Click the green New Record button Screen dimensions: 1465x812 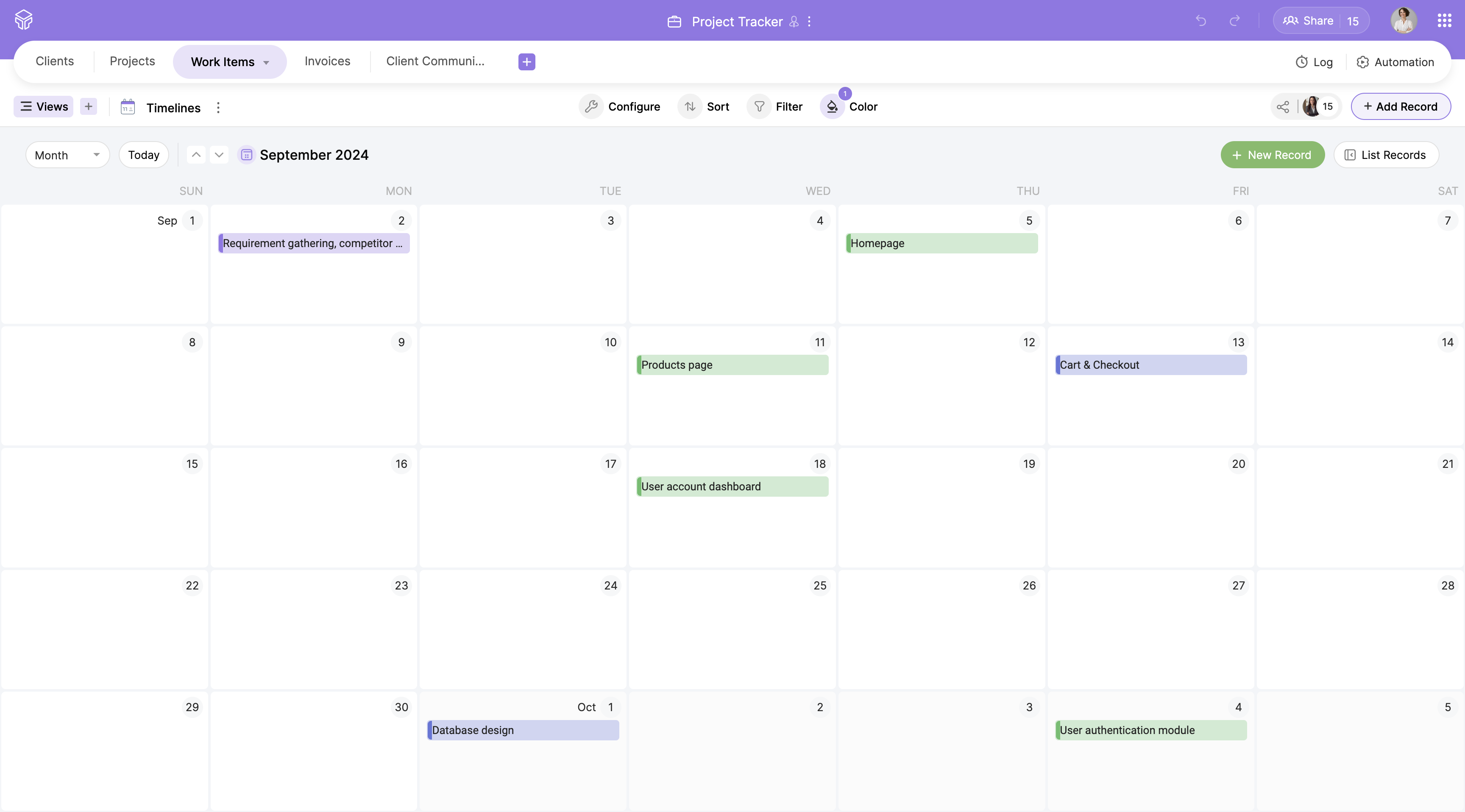click(x=1272, y=155)
